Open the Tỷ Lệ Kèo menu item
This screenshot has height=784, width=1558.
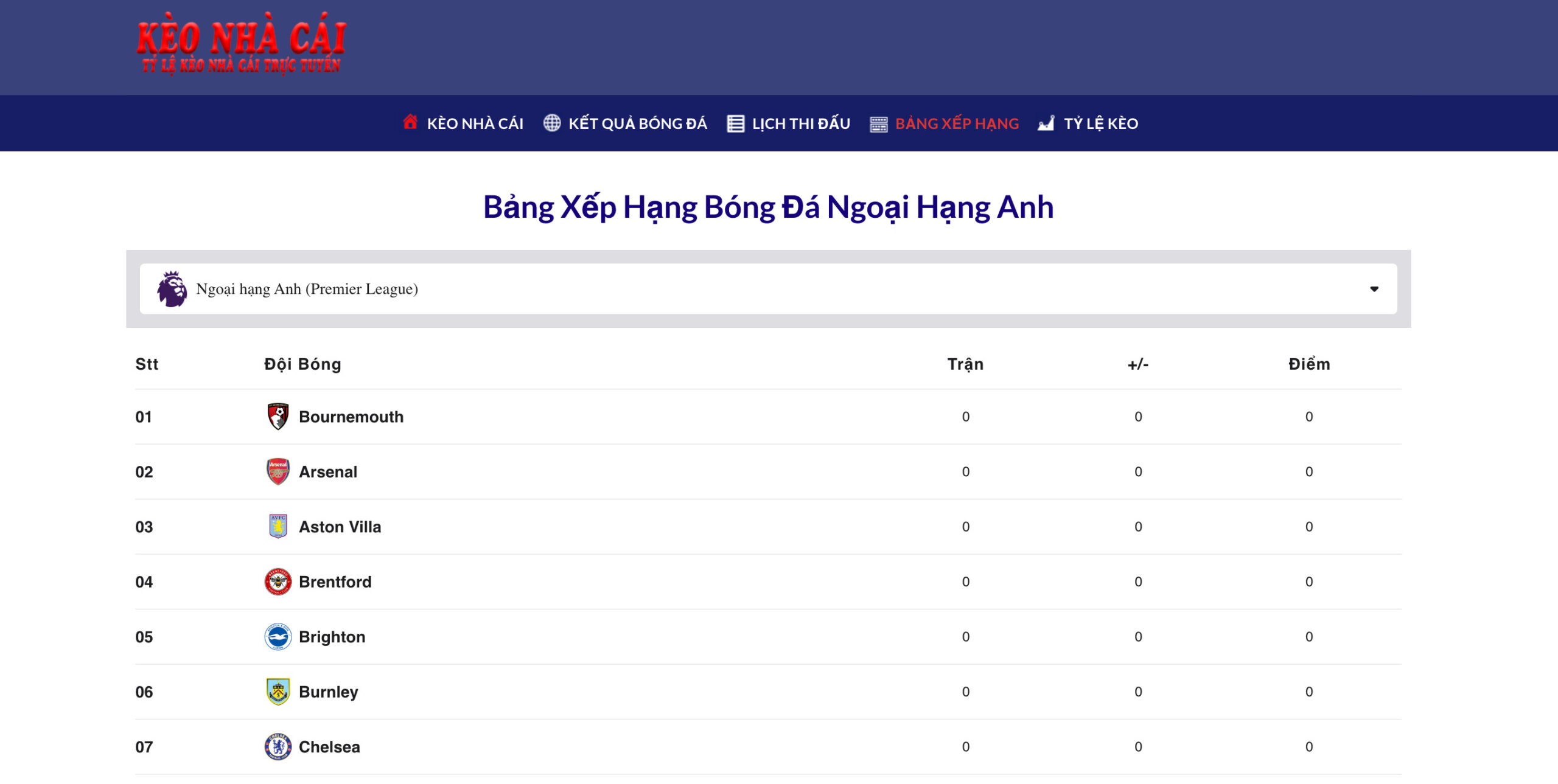(1100, 123)
